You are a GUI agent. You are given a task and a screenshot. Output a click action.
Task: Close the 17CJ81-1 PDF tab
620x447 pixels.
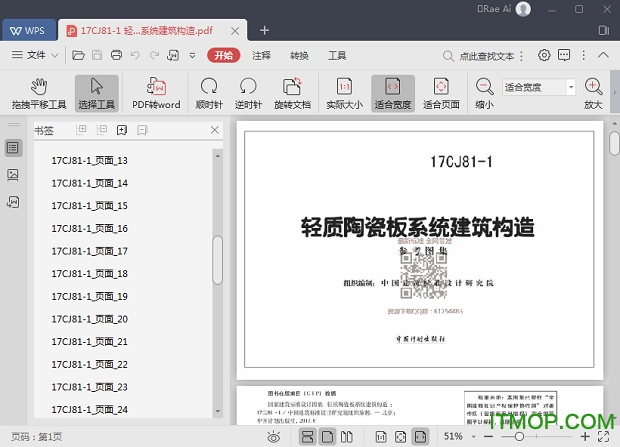pos(235,31)
